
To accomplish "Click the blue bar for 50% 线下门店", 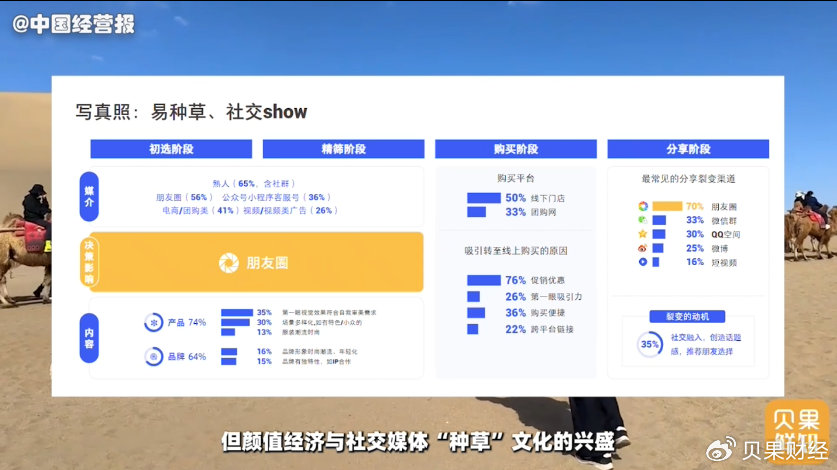I will (x=484, y=198).
